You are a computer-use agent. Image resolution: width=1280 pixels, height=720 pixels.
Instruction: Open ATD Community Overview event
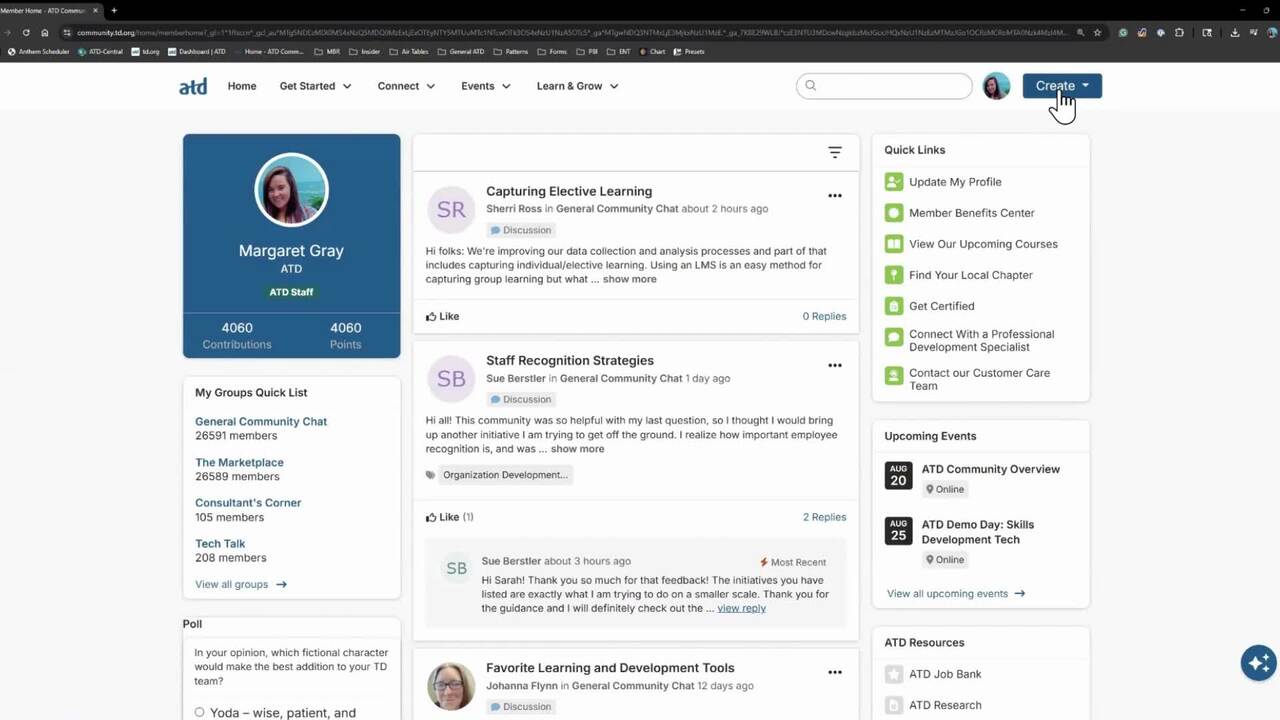pos(991,469)
